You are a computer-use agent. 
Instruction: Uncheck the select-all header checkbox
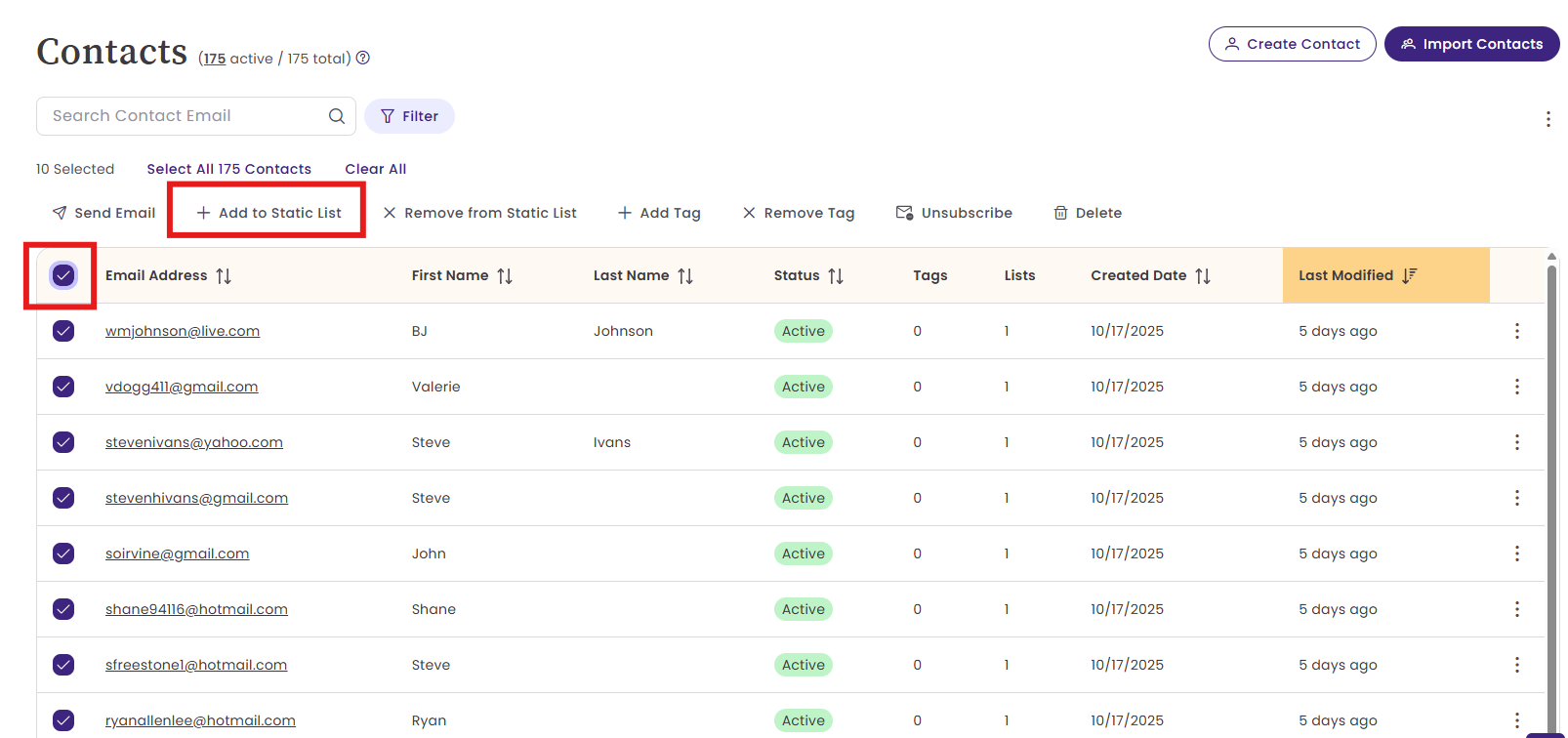pos(63,275)
